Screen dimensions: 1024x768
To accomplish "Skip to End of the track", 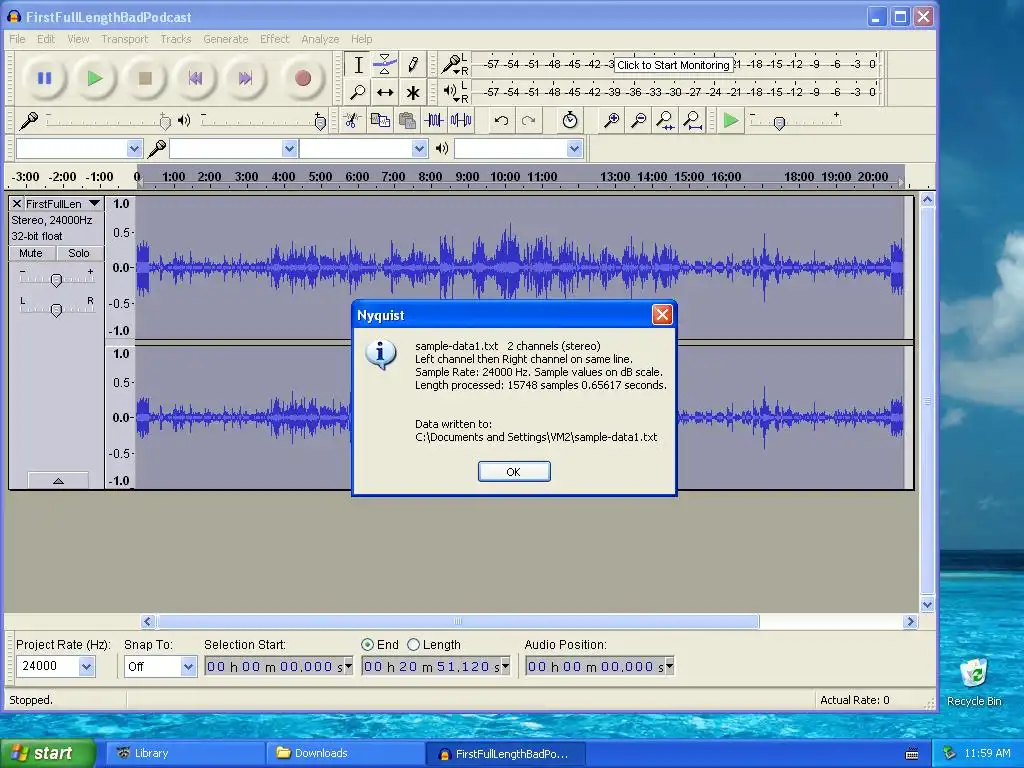I will point(245,78).
